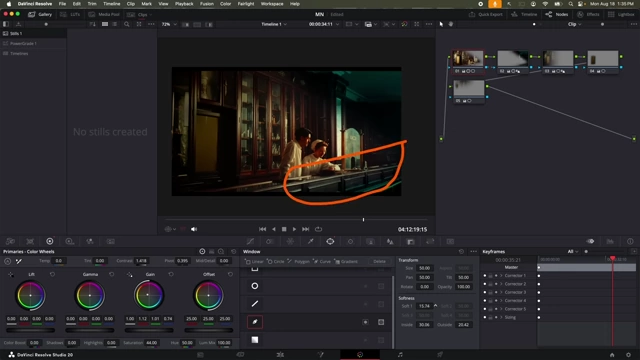Toggle mask mode on the curve window
Image resolution: width=640 pixels, height=360 pixels.
381,322
